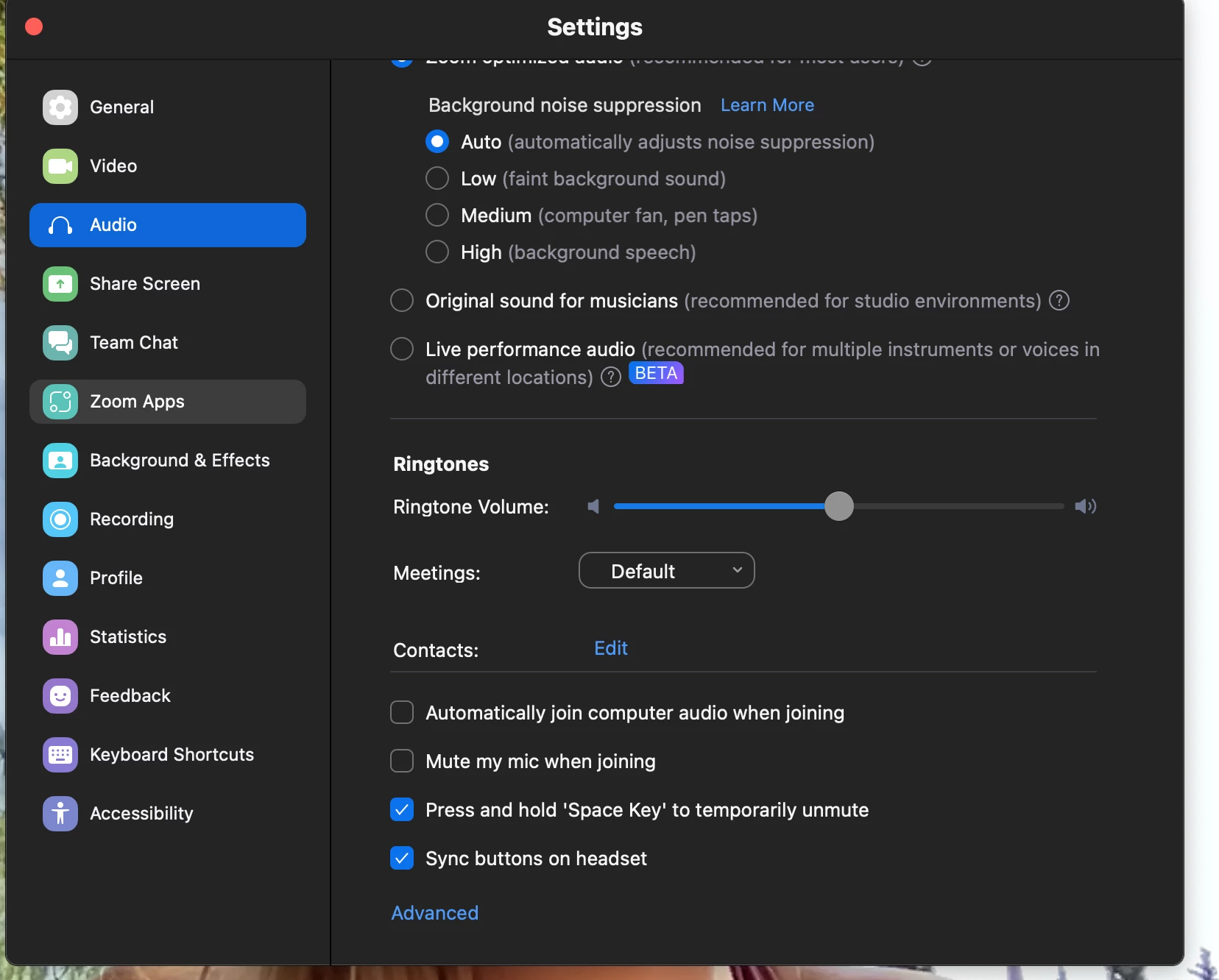Click the Statistics bar chart icon
Screen dimensions: 1219x980
tap(60, 637)
